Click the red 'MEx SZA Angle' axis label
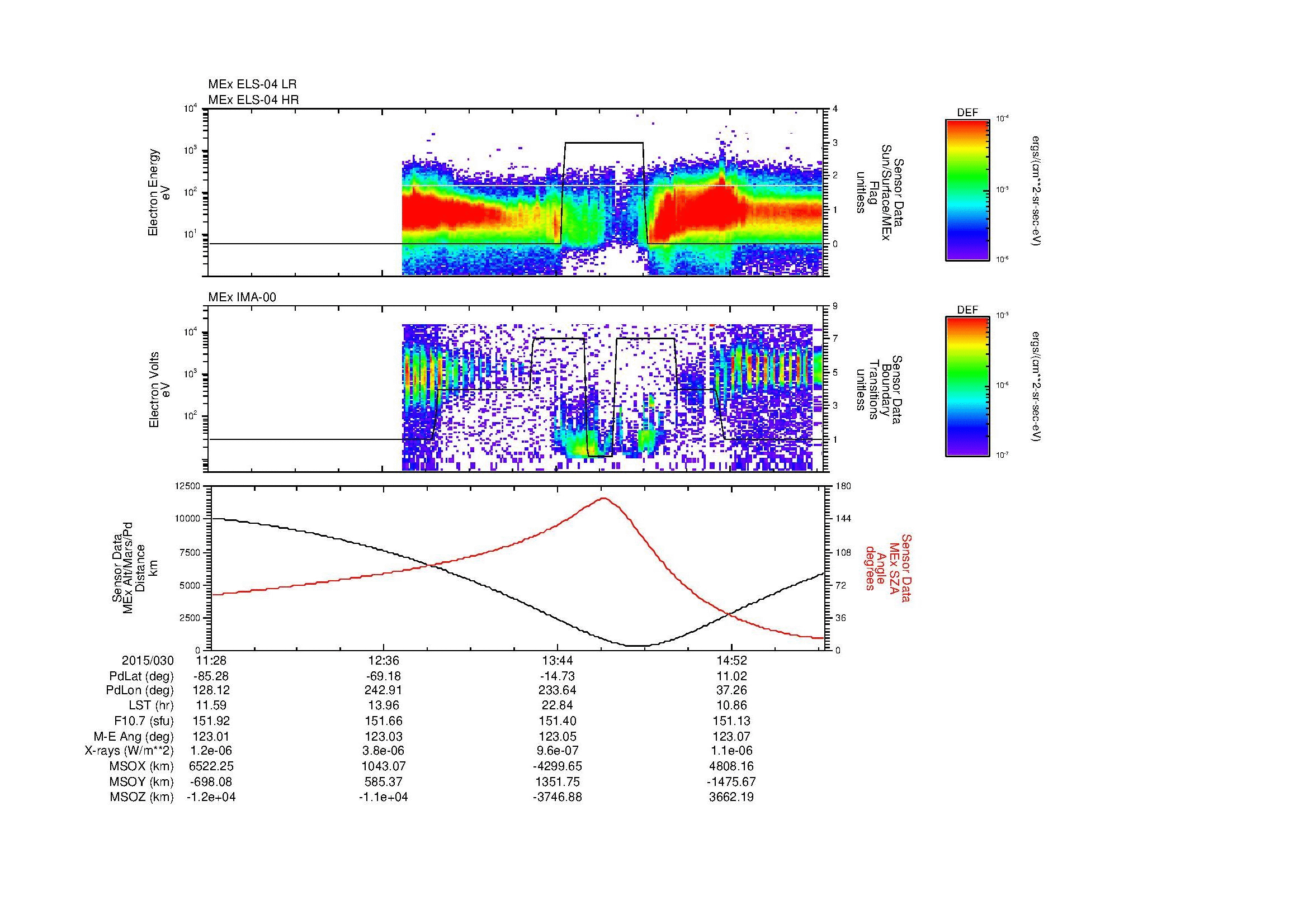1308x924 pixels. coord(889,567)
